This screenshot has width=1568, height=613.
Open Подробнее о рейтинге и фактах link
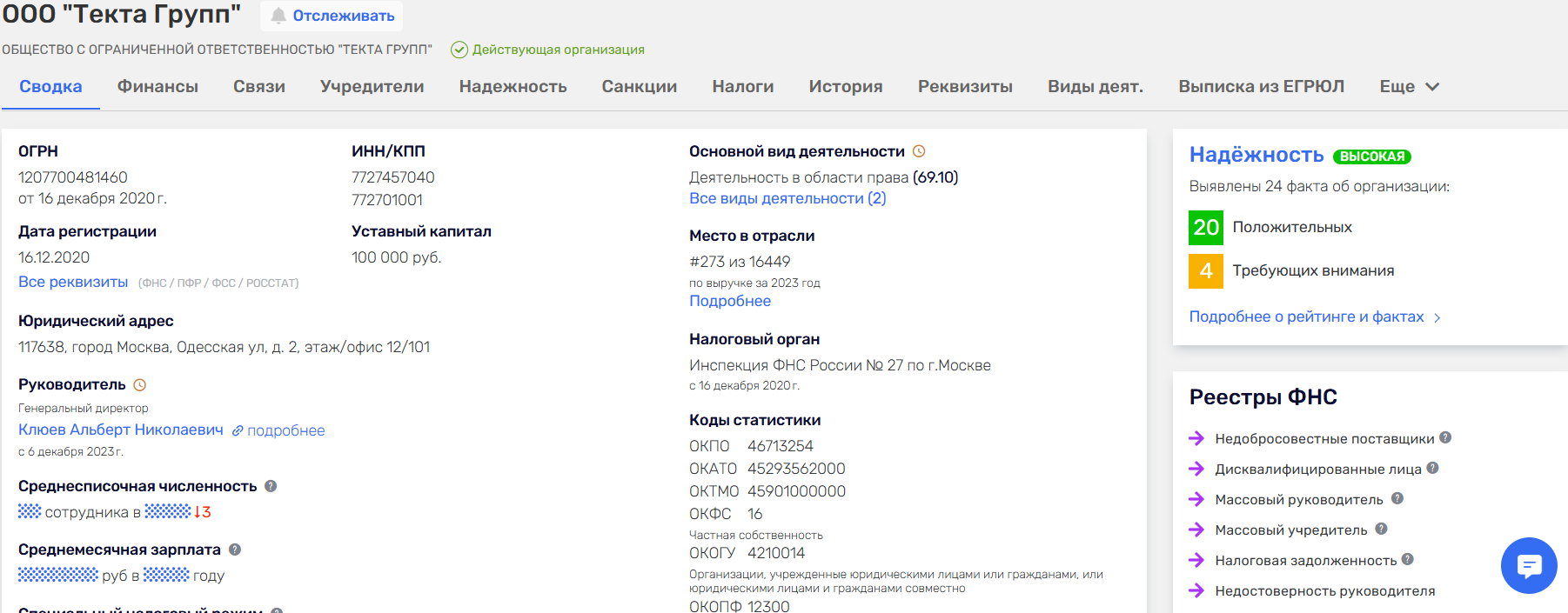click(x=1307, y=316)
